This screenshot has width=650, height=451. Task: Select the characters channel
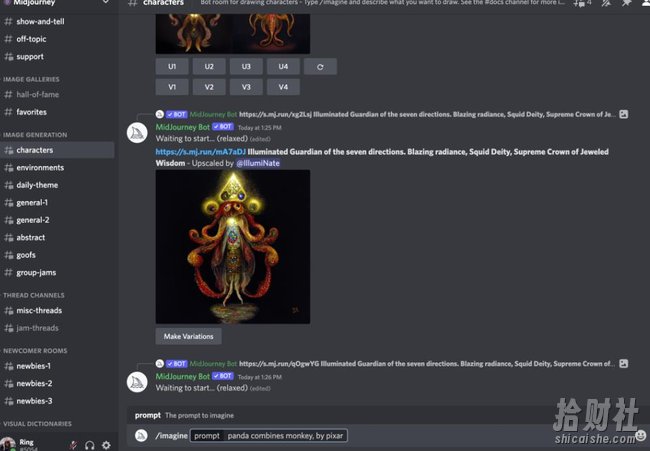(57, 150)
